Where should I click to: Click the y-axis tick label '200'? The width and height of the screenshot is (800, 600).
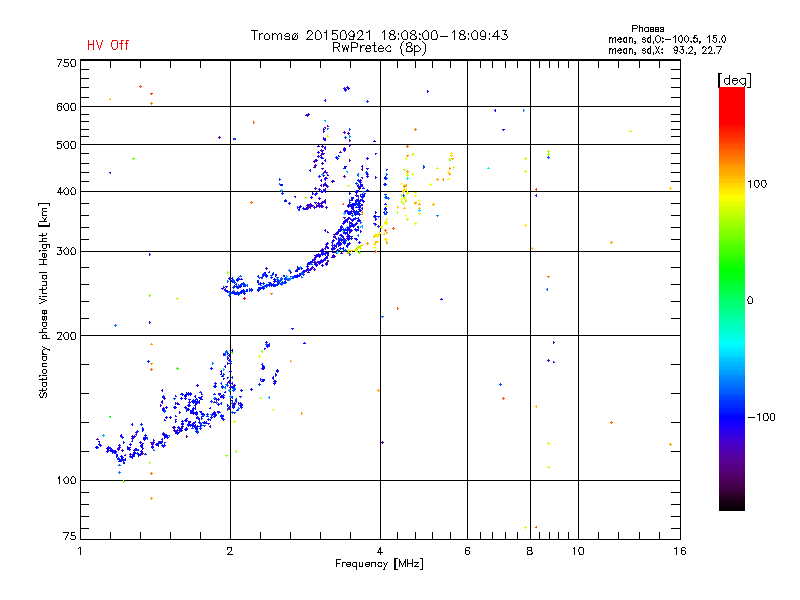(x=67, y=336)
